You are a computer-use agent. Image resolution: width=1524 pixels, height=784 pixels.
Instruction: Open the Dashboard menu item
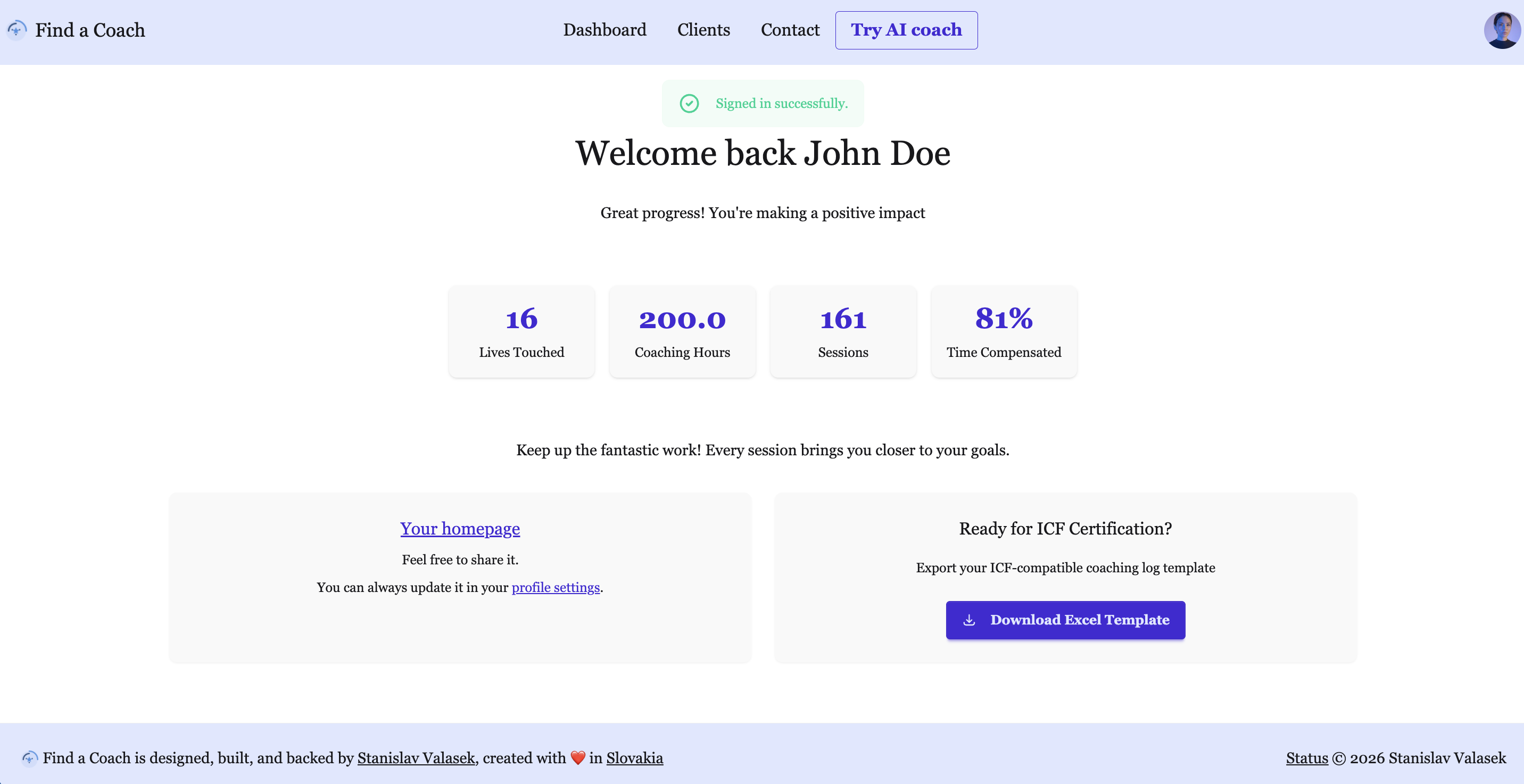[x=604, y=30]
